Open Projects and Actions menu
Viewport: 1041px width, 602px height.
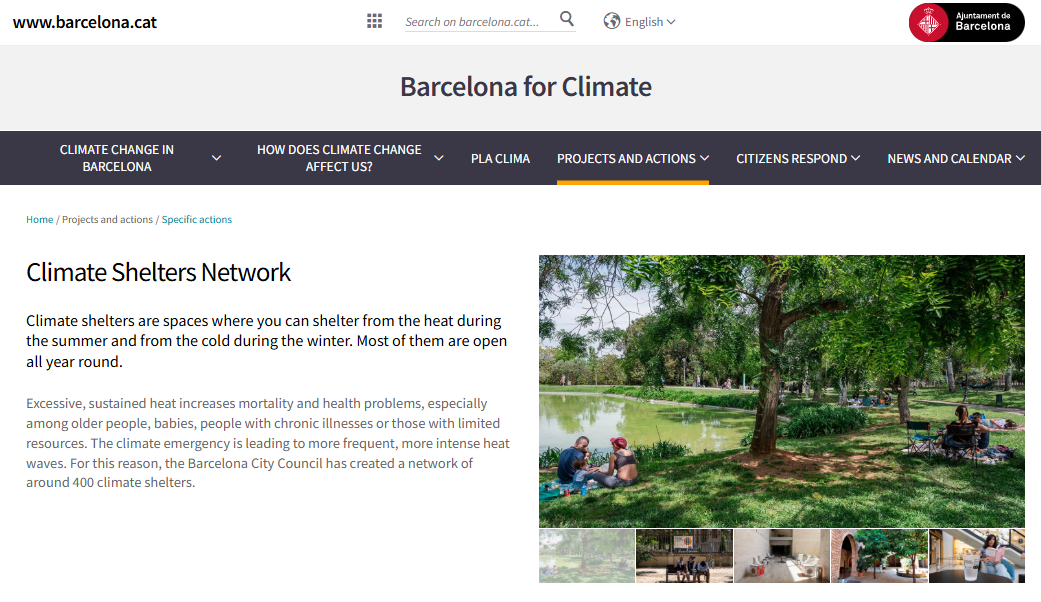click(x=632, y=158)
